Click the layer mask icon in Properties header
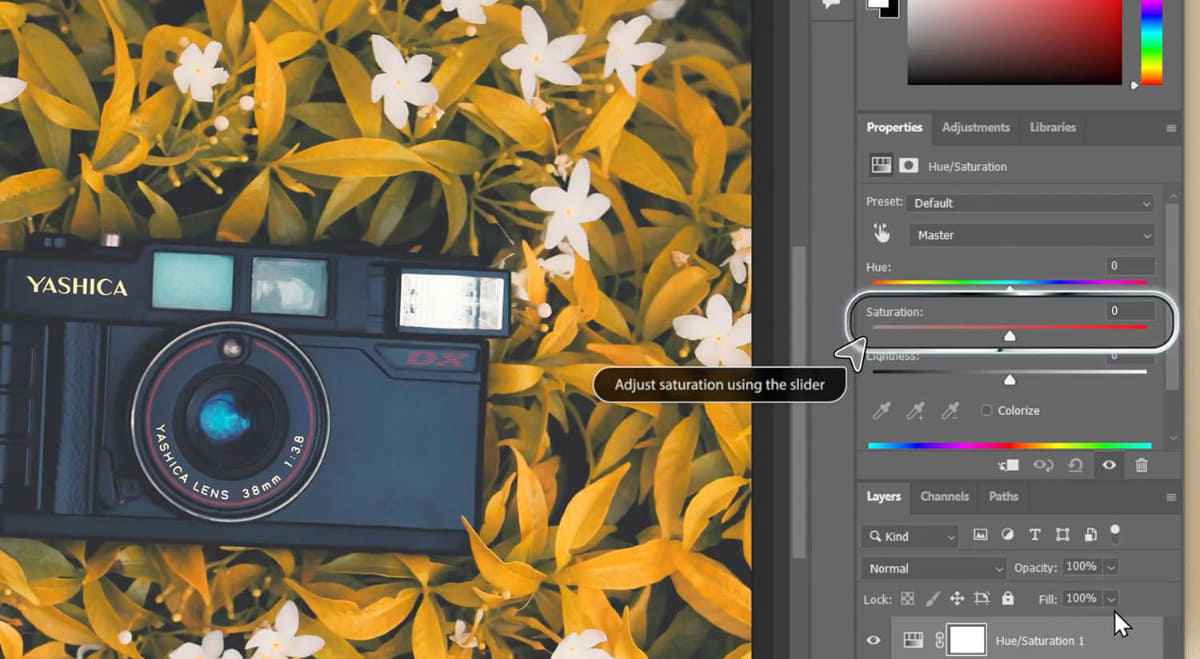The width and height of the screenshot is (1200, 659). [x=908, y=166]
